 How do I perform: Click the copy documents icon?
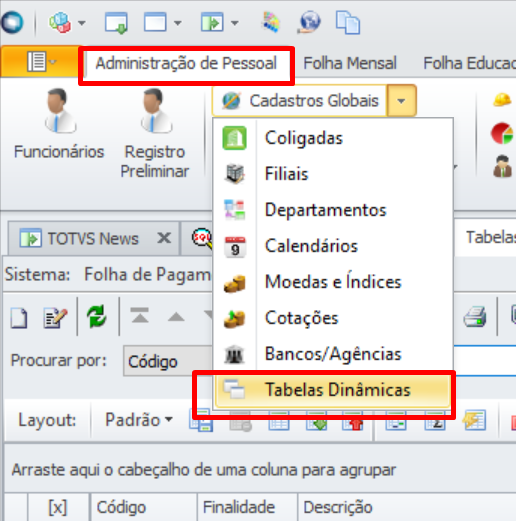(x=348, y=22)
